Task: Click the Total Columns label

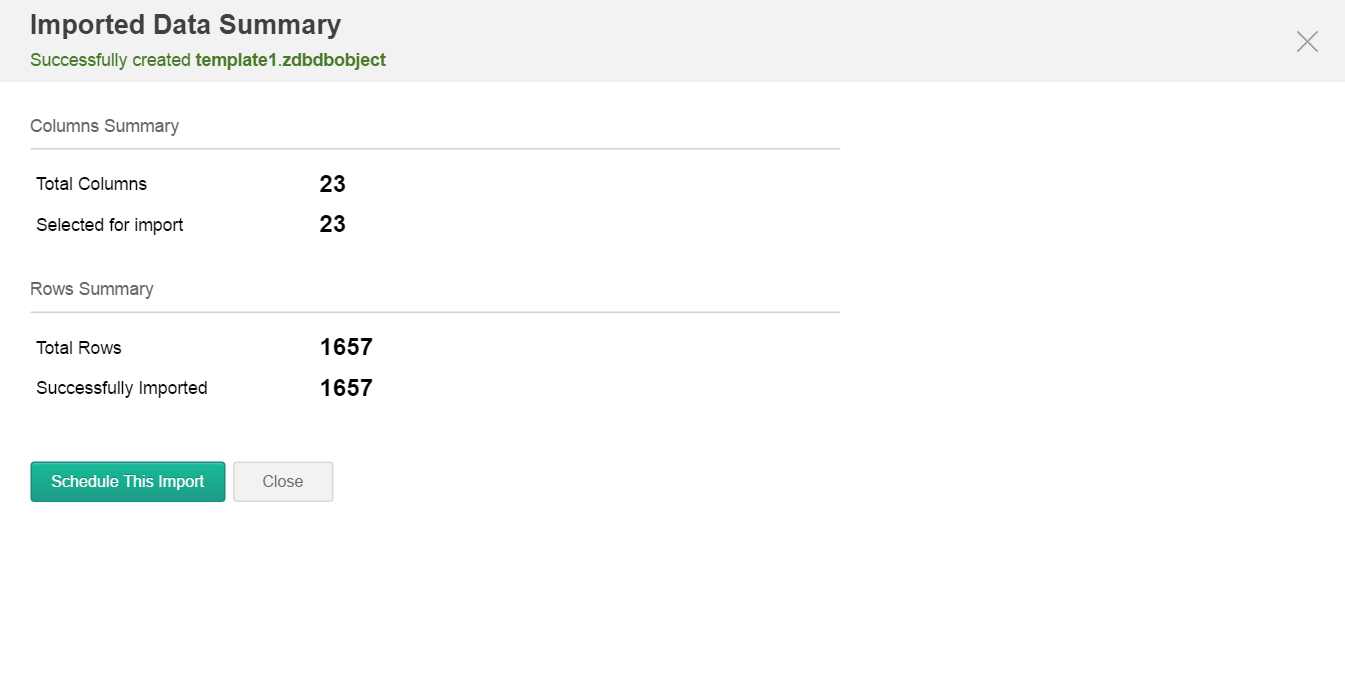Action: (91, 184)
